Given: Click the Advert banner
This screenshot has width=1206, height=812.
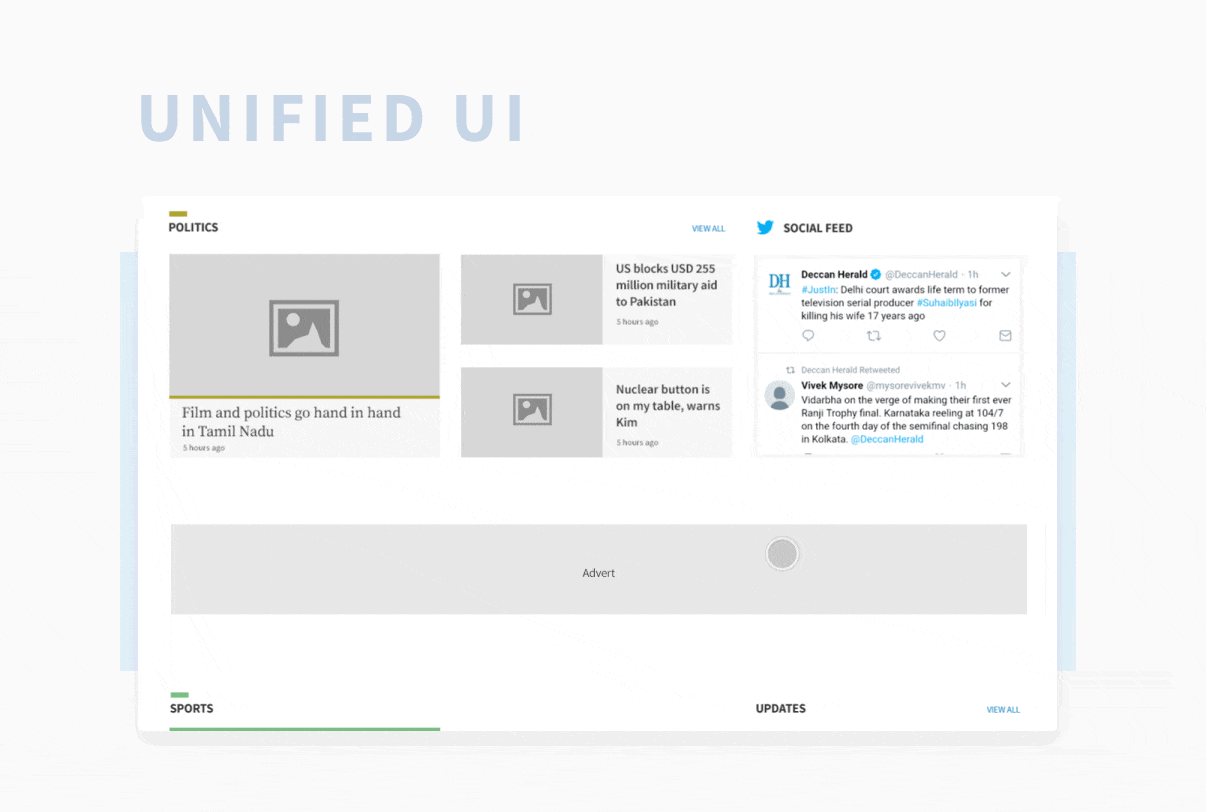Looking at the screenshot, I should pyautogui.click(x=599, y=569).
